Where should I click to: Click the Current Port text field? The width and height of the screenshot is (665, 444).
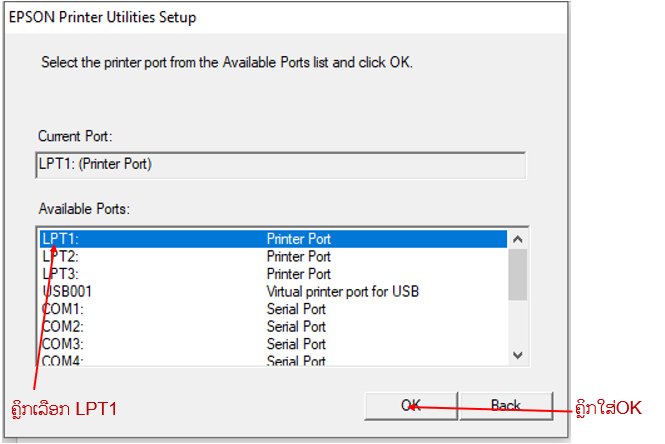point(280,165)
